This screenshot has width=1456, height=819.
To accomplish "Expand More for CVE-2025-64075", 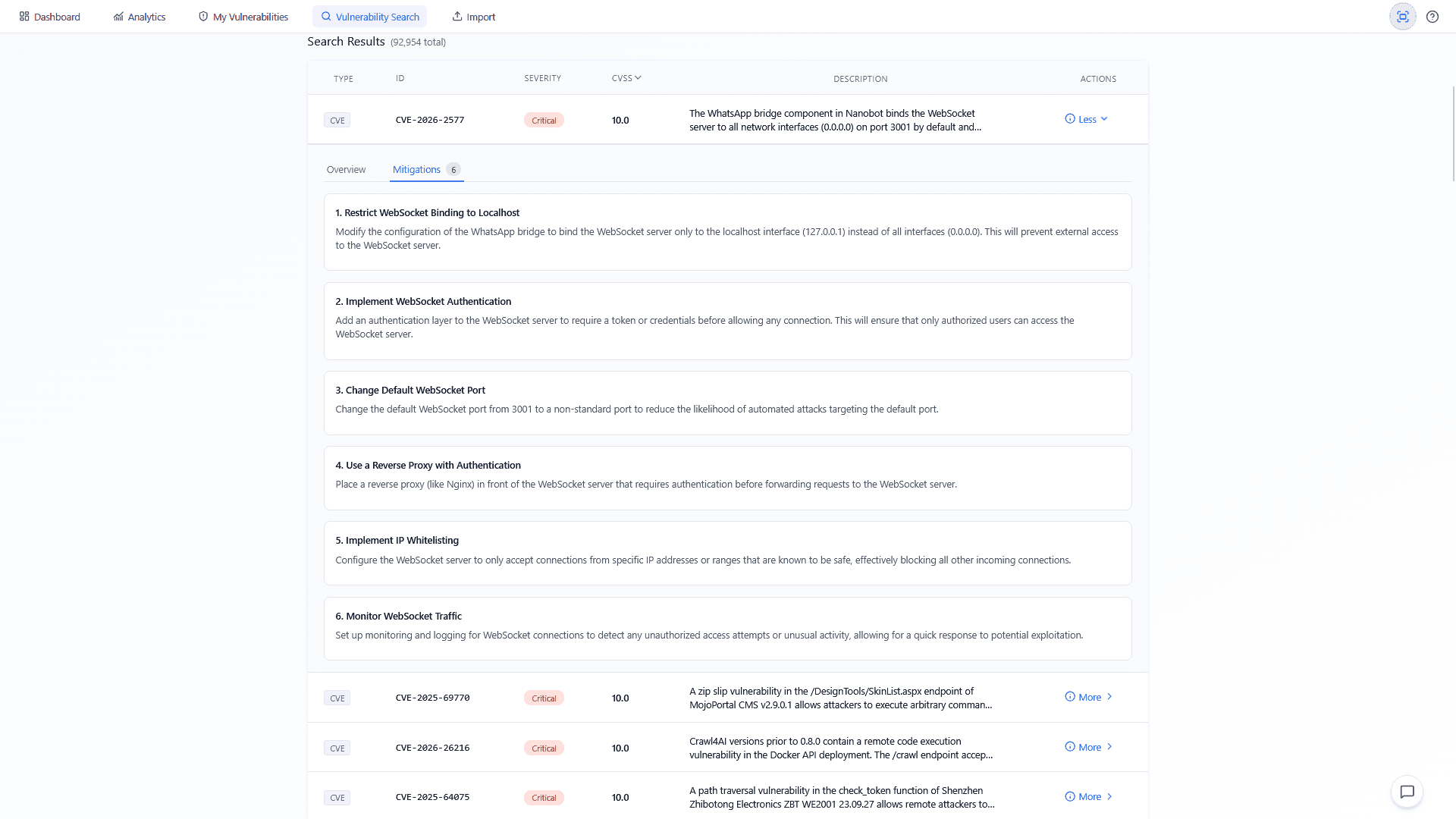I will point(1089,796).
